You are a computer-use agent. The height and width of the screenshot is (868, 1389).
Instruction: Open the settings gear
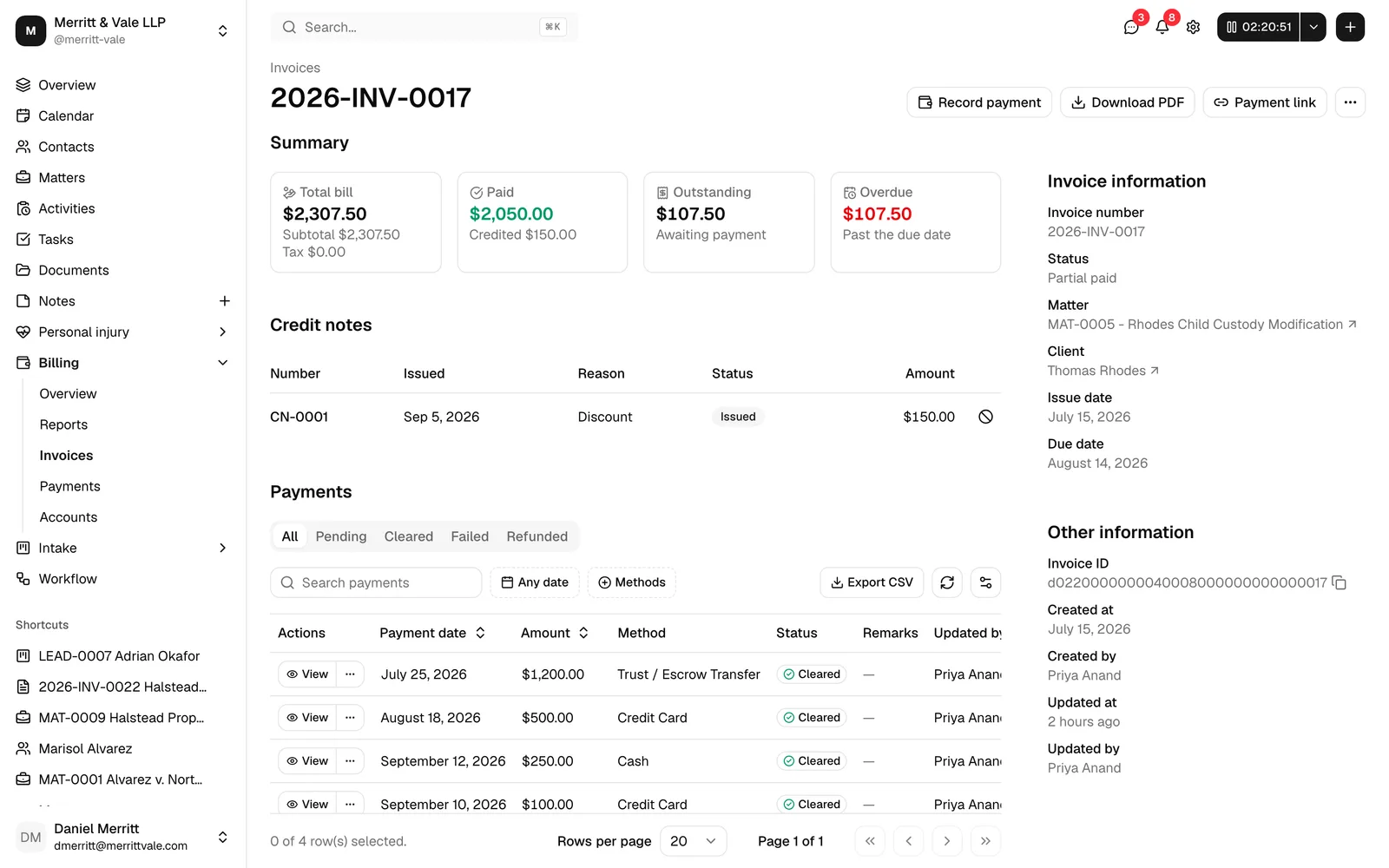[x=1194, y=27]
